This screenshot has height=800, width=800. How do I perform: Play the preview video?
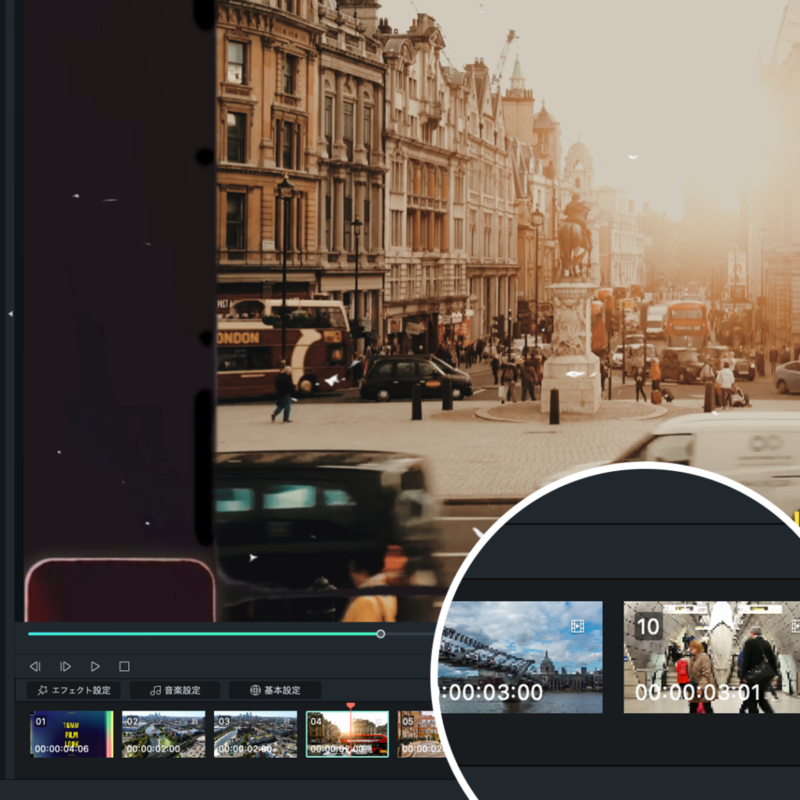(x=95, y=666)
